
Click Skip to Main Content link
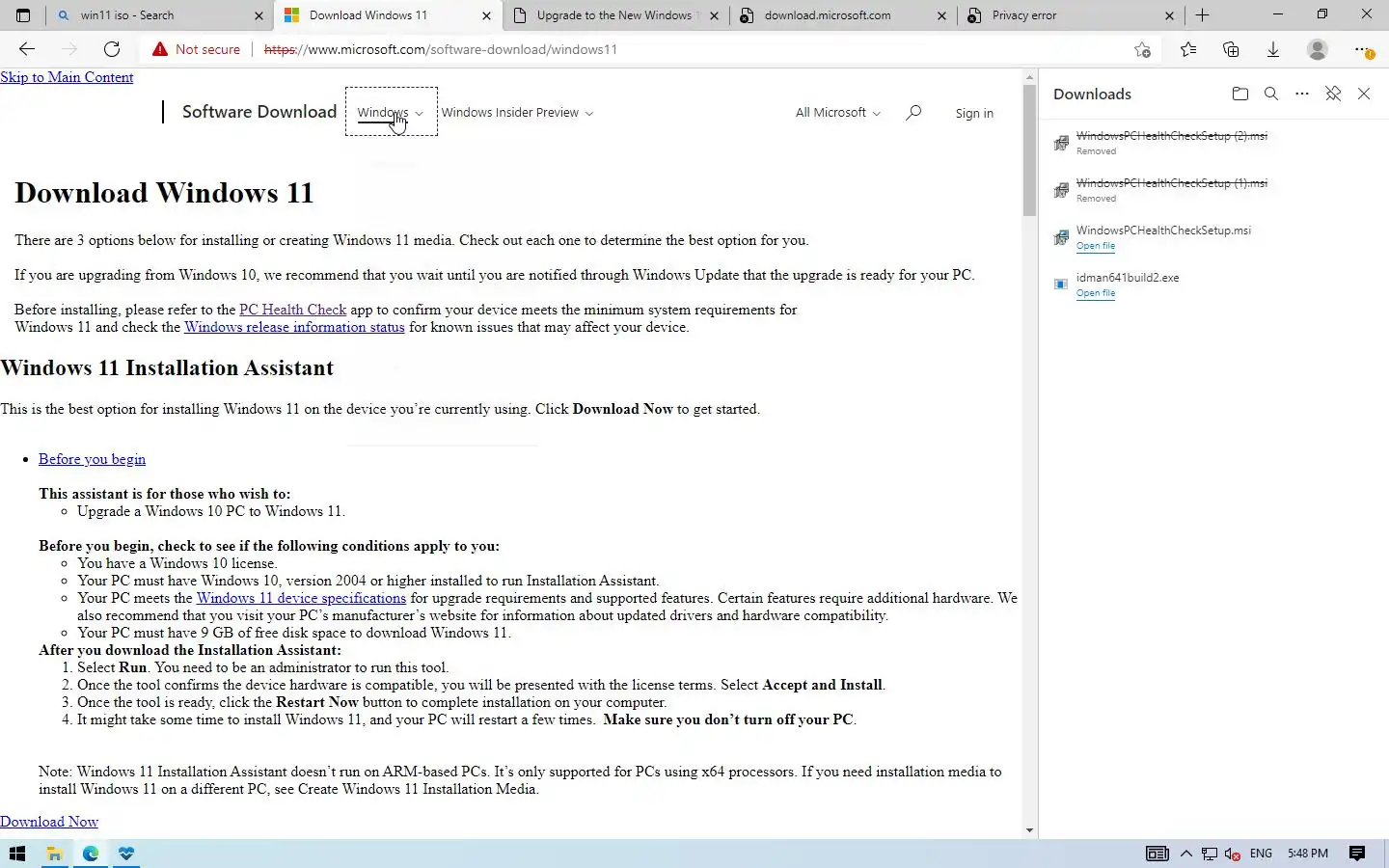(67, 77)
